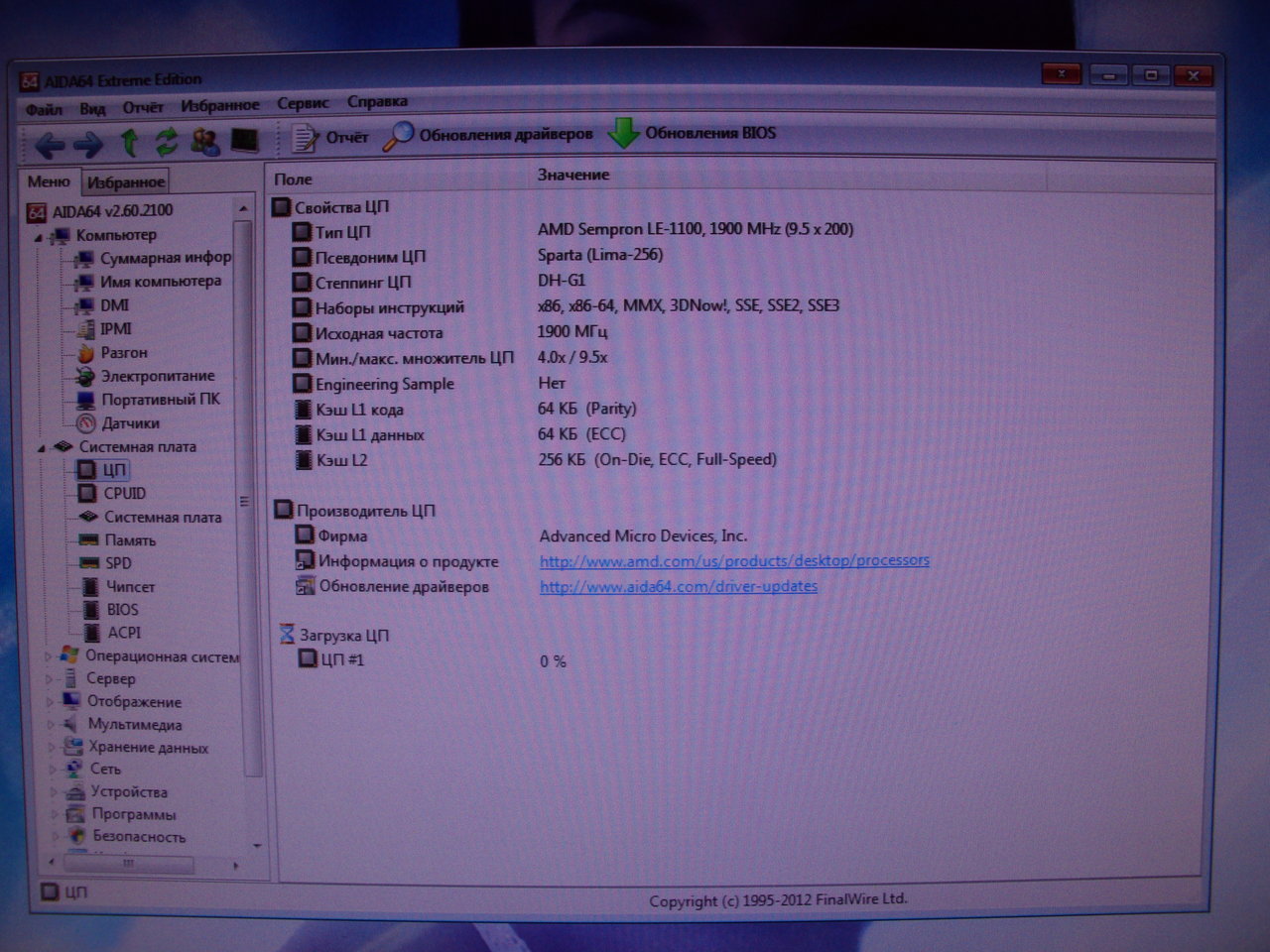Screen dimensions: 1270x952
Task: Open Память memory tree item
Action: pyautogui.click(x=118, y=540)
